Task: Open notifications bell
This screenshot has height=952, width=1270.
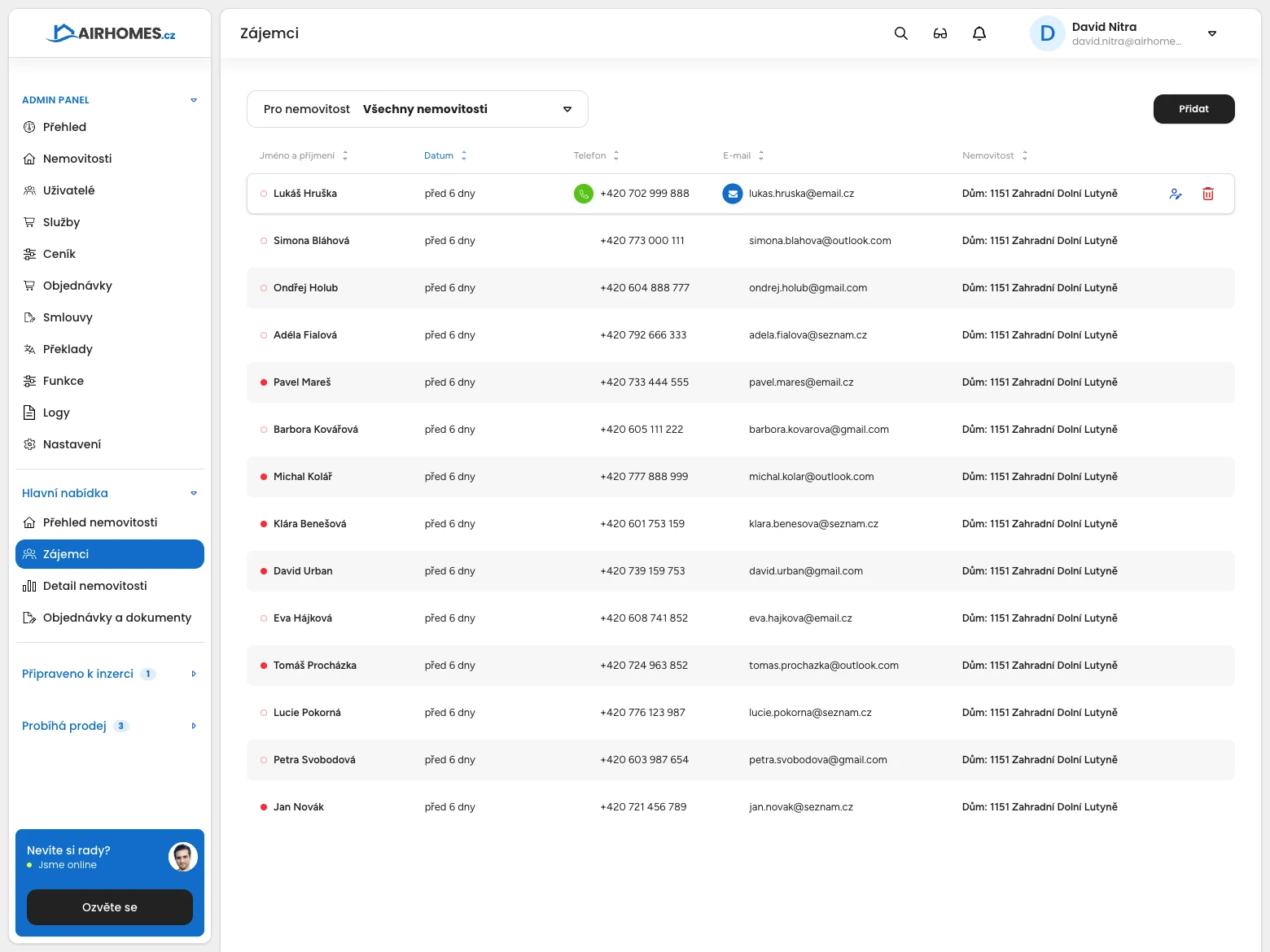Action: [x=979, y=33]
